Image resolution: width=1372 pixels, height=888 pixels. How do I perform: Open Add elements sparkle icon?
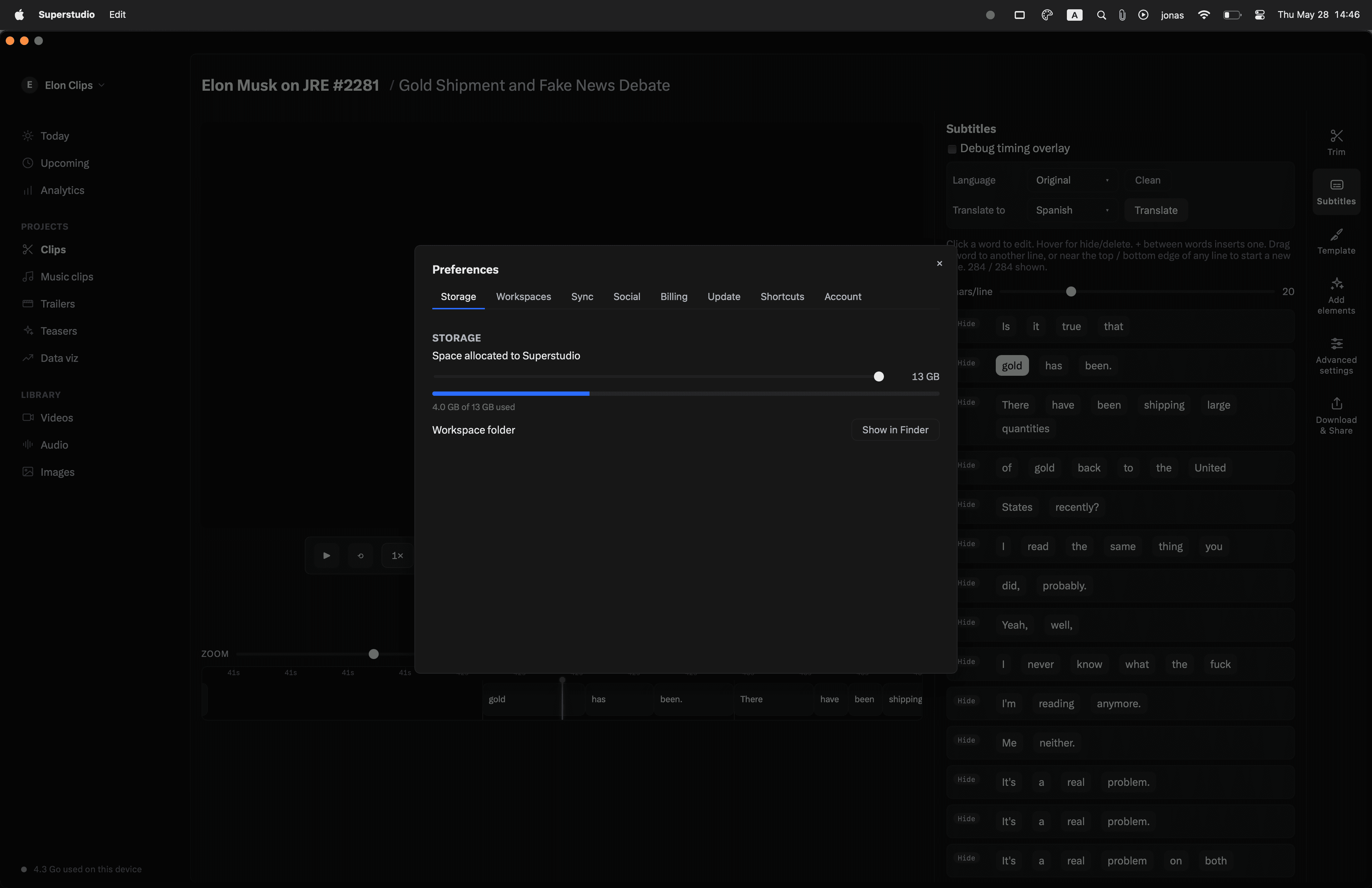pyautogui.click(x=1336, y=284)
